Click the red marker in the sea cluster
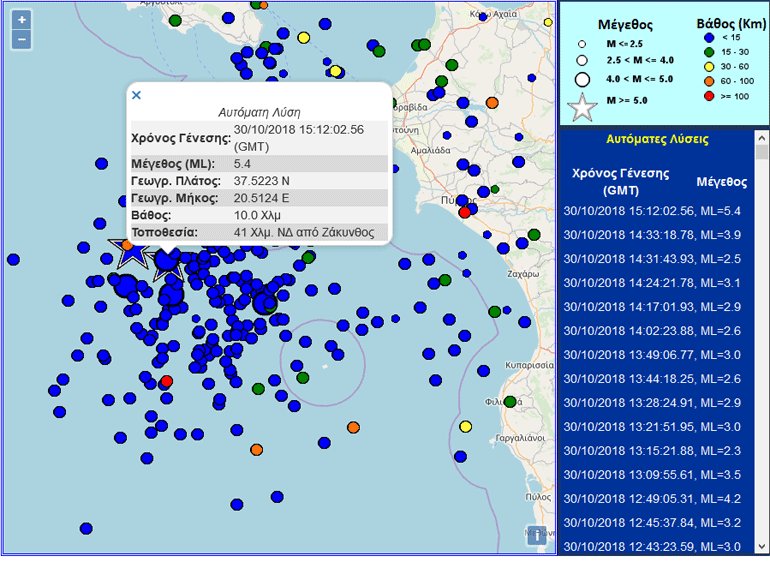 click(x=167, y=381)
